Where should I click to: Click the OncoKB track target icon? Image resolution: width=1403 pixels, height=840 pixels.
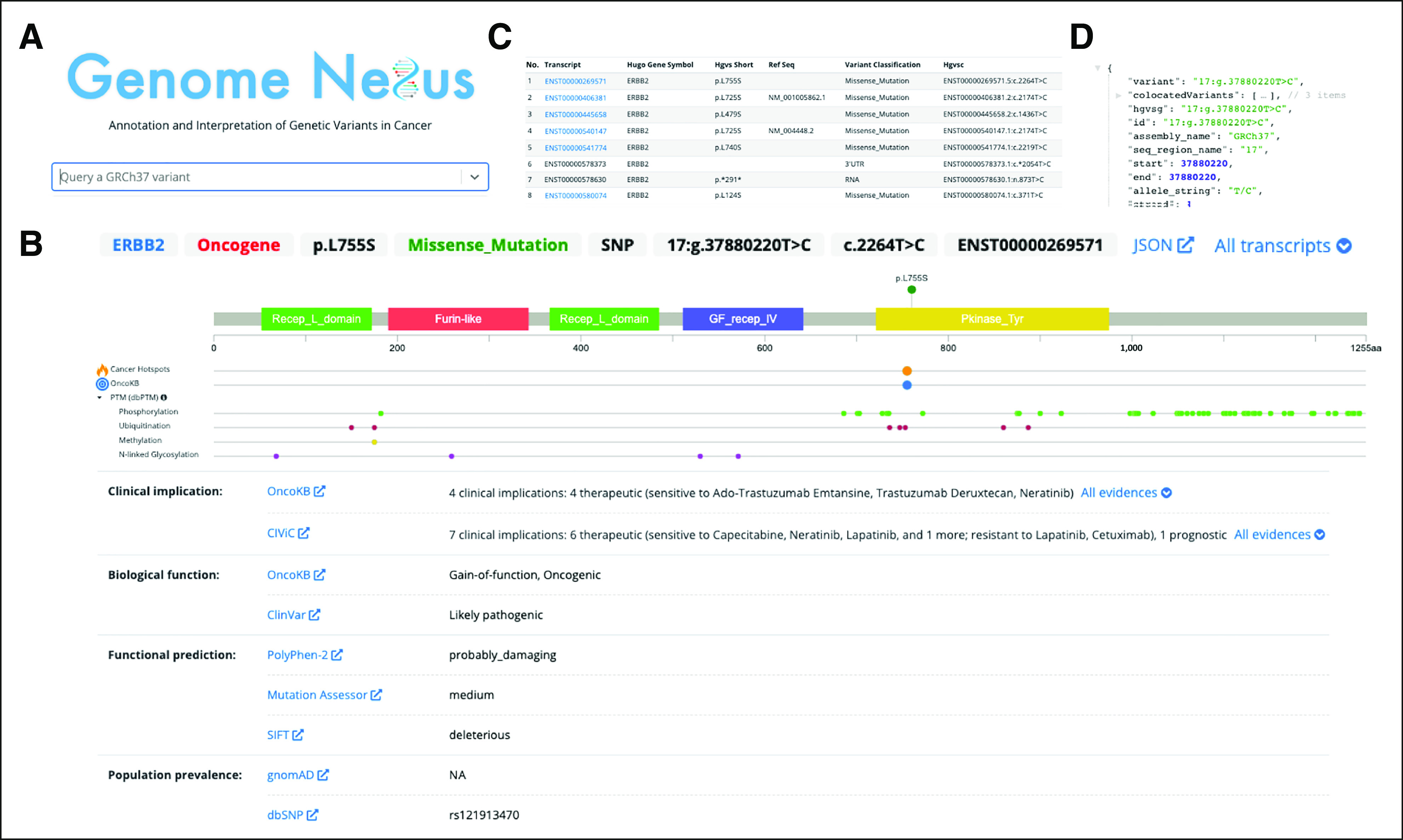(102, 384)
